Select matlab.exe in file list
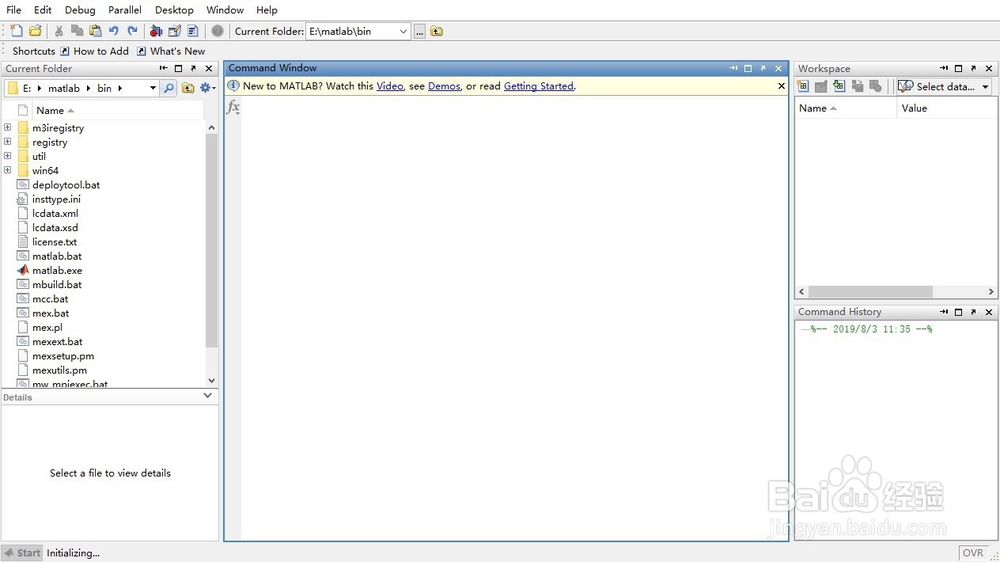 [x=57, y=270]
